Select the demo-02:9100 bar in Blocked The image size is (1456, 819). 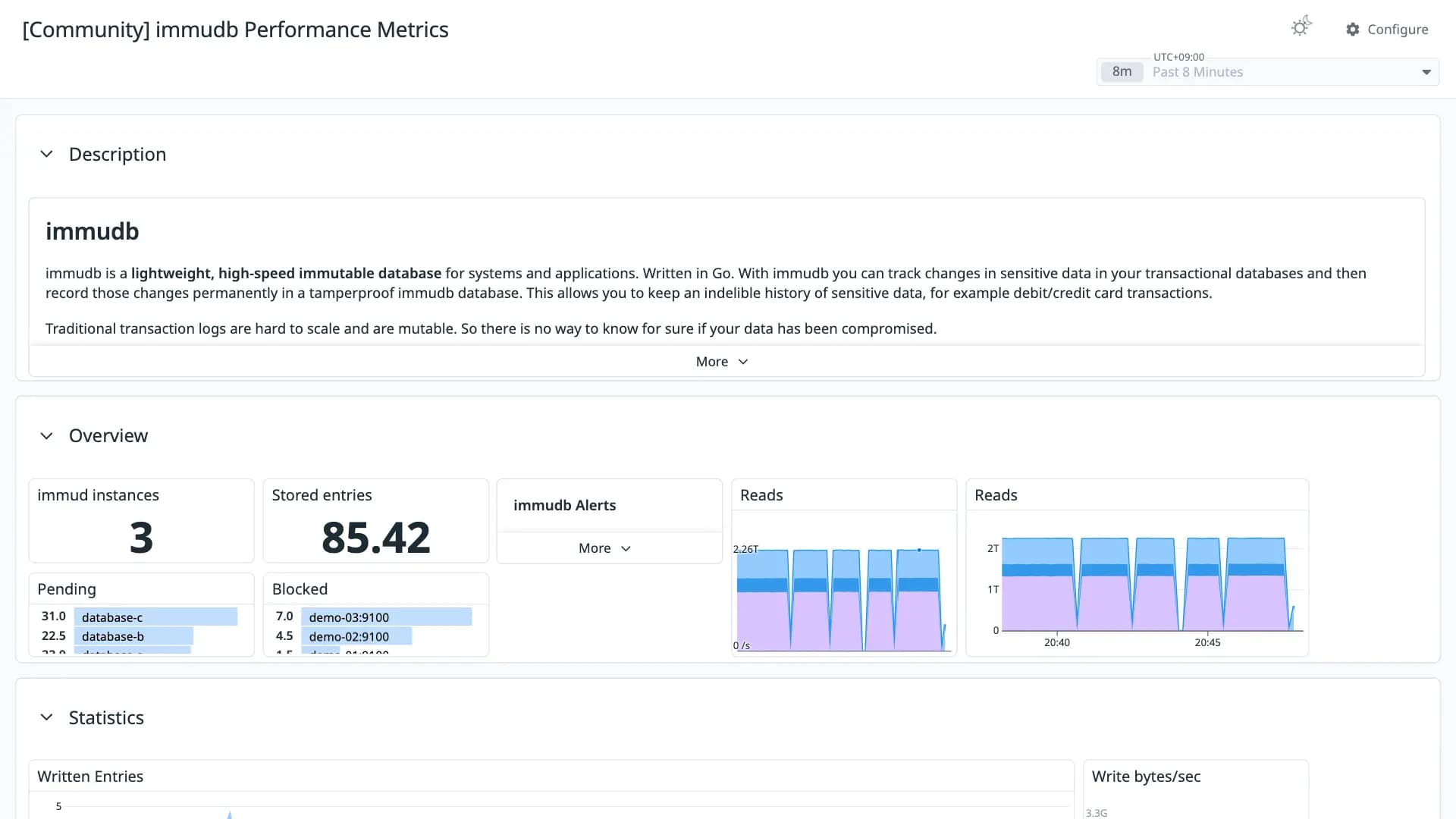[356, 636]
